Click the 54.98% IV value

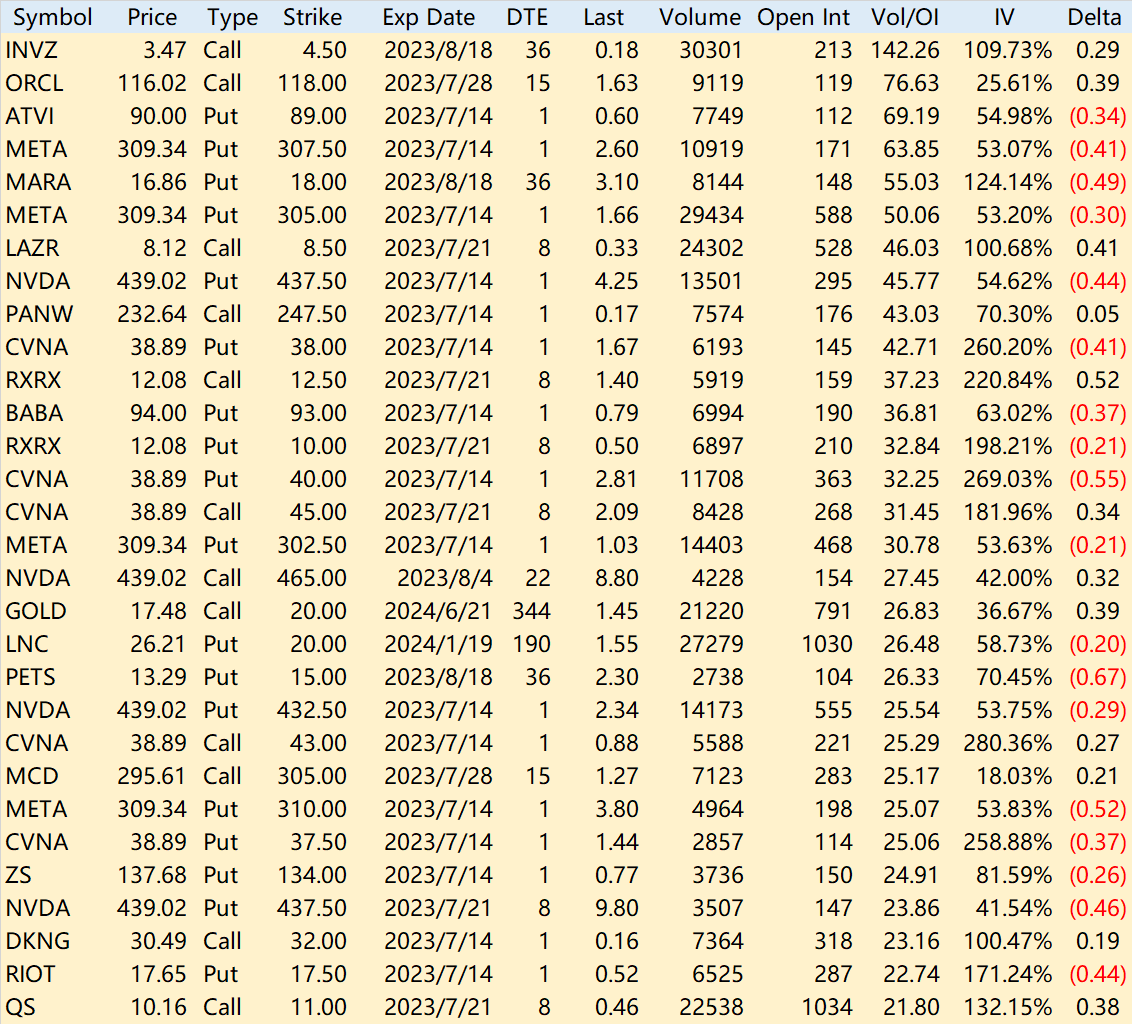click(x=1014, y=116)
